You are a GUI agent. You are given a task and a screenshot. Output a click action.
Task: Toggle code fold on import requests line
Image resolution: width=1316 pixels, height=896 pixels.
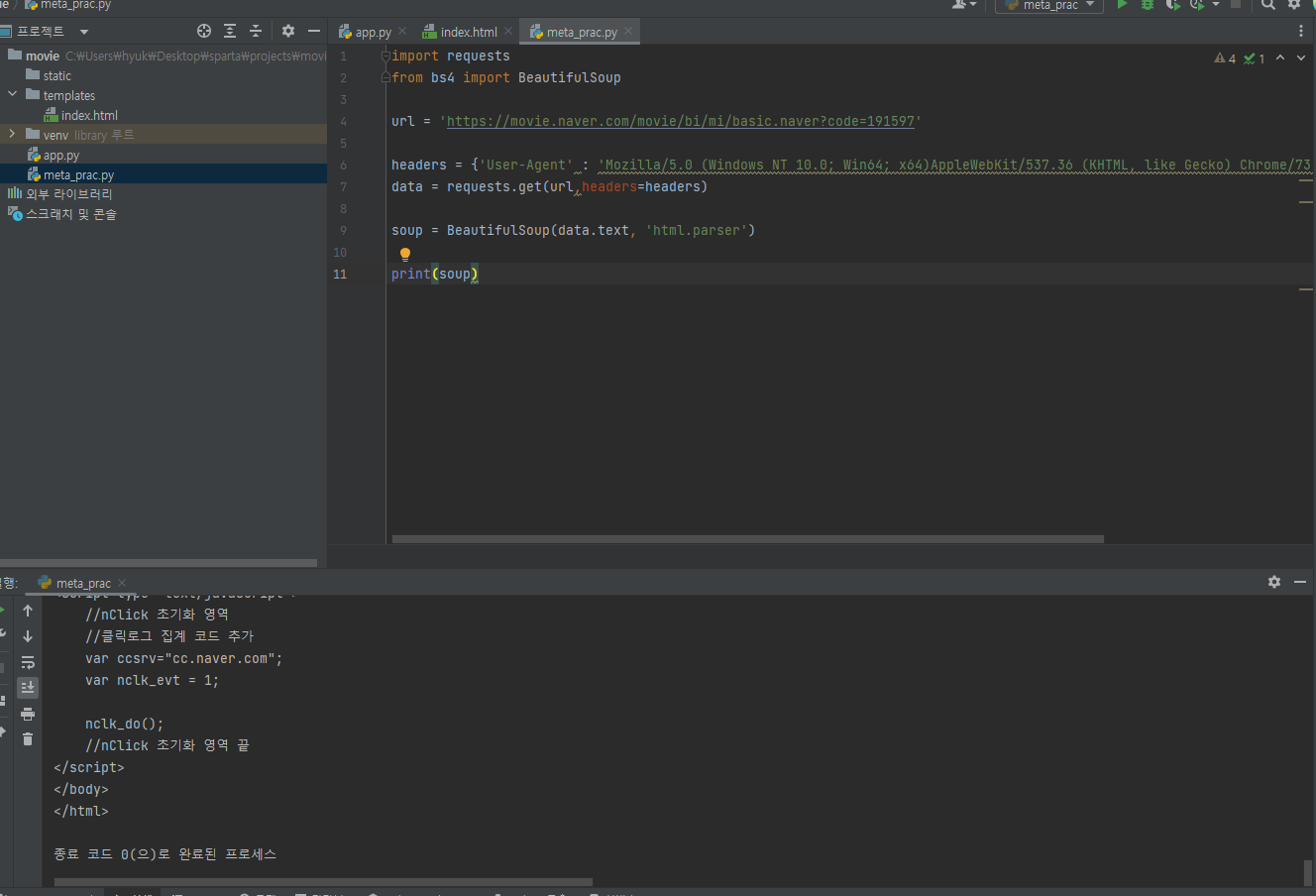tap(385, 56)
